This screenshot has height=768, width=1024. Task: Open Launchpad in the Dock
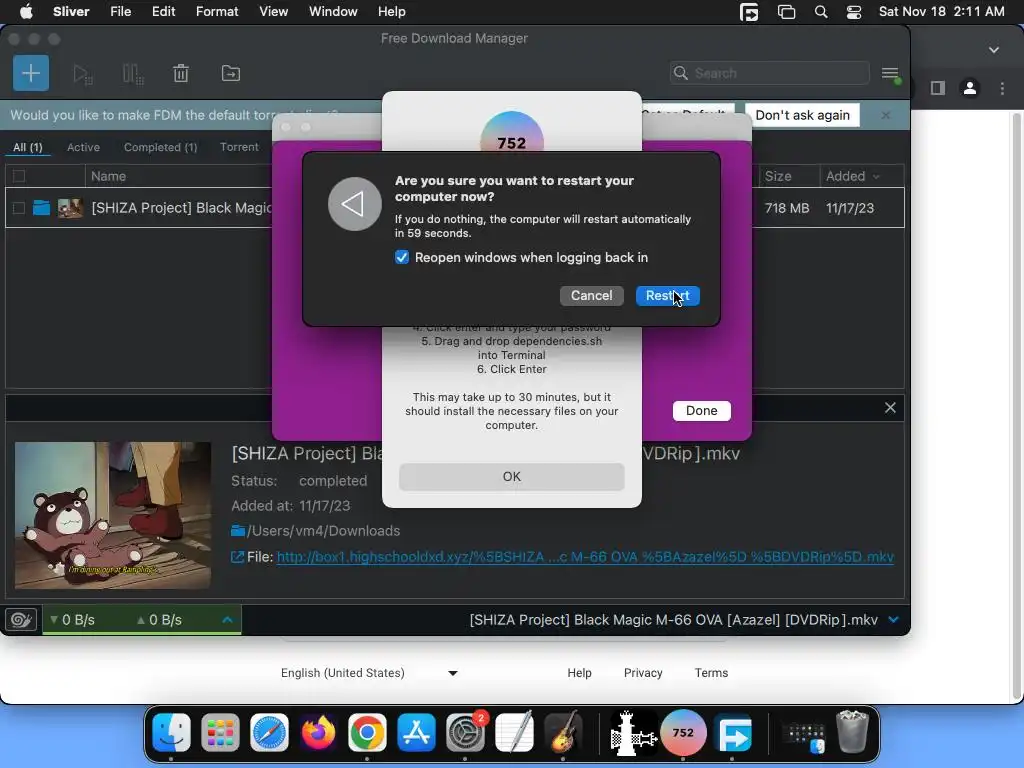click(220, 733)
